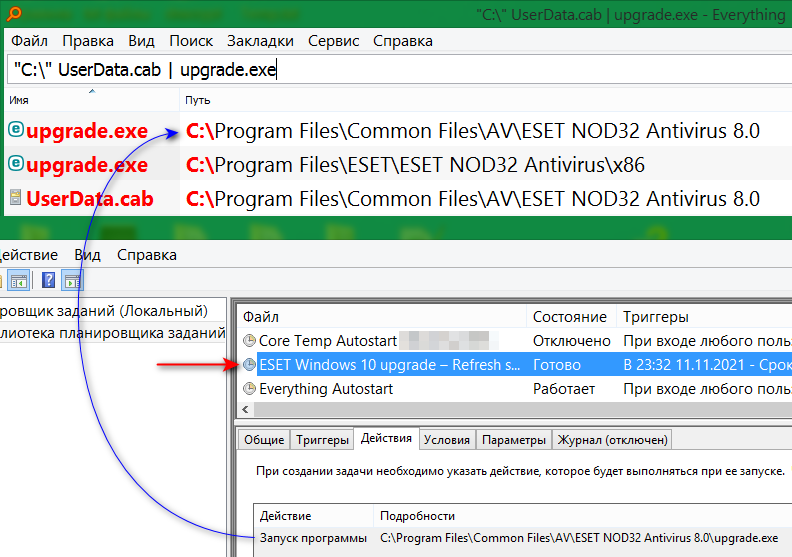Click the task list scroll-left arrow
This screenshot has height=557, width=792.
point(245,410)
